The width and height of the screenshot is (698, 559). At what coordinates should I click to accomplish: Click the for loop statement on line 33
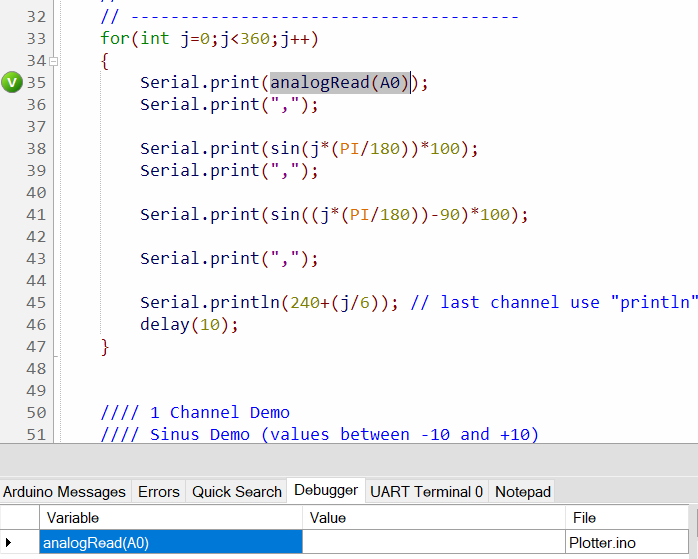coord(209,39)
